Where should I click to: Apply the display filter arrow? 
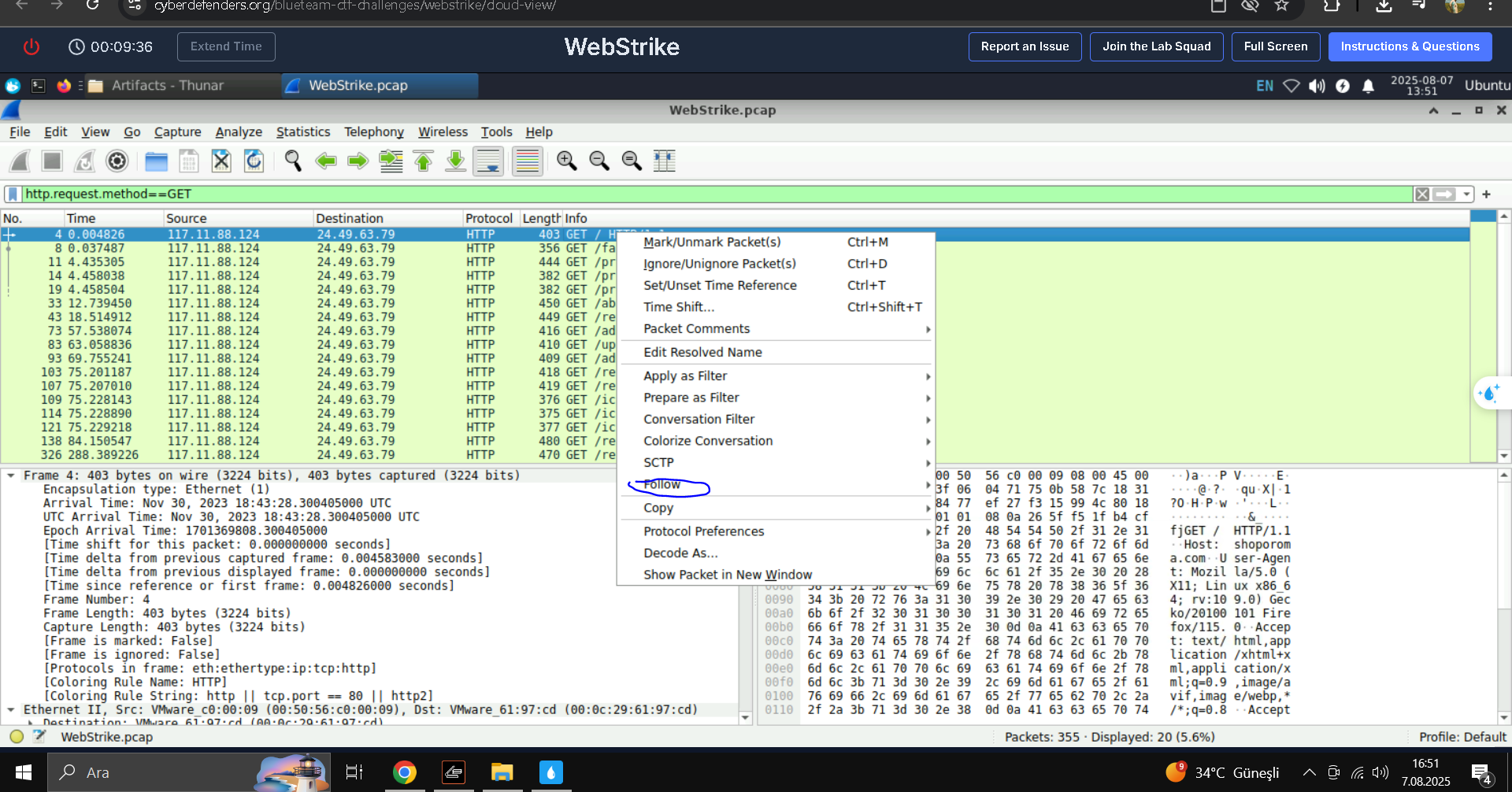click(x=1444, y=194)
